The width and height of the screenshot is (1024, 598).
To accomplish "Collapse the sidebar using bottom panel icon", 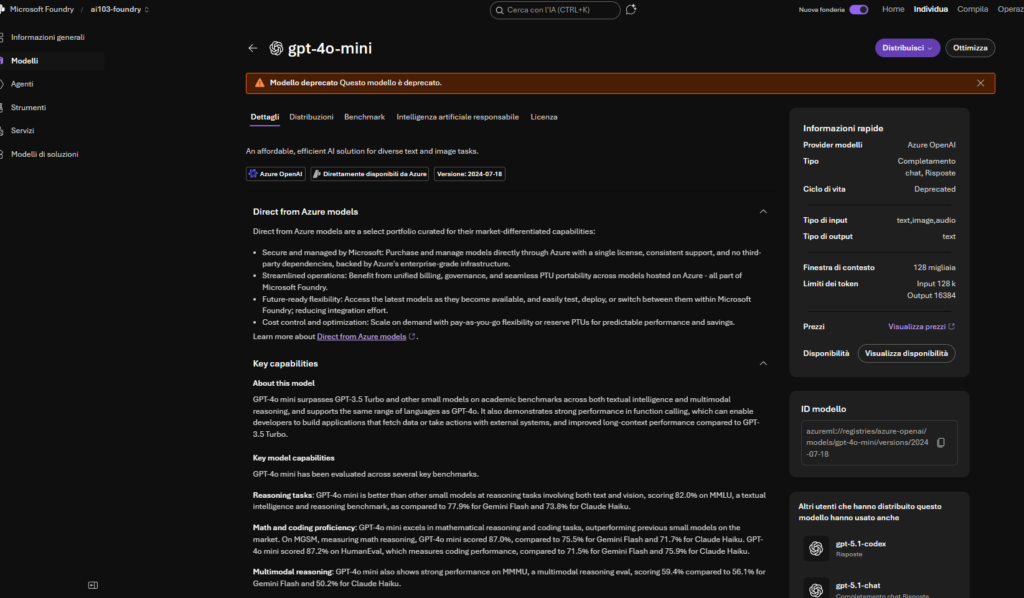I will point(93,585).
